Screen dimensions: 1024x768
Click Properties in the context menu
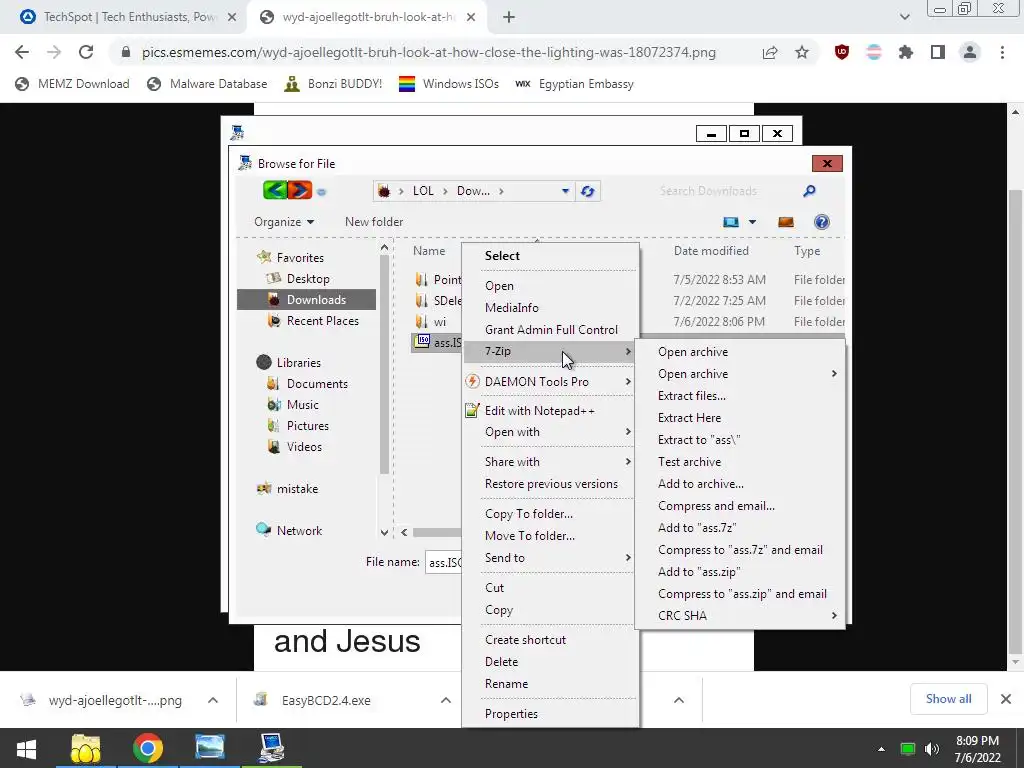coord(511,714)
